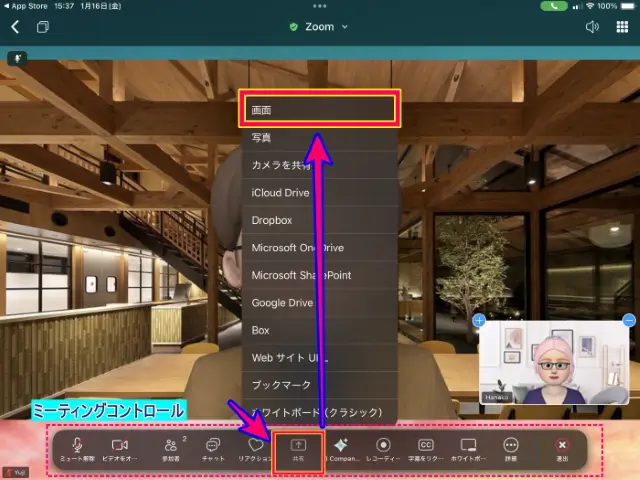Leave meeting with 退出 button
Image resolution: width=640 pixels, height=480 pixels.
pos(562,449)
